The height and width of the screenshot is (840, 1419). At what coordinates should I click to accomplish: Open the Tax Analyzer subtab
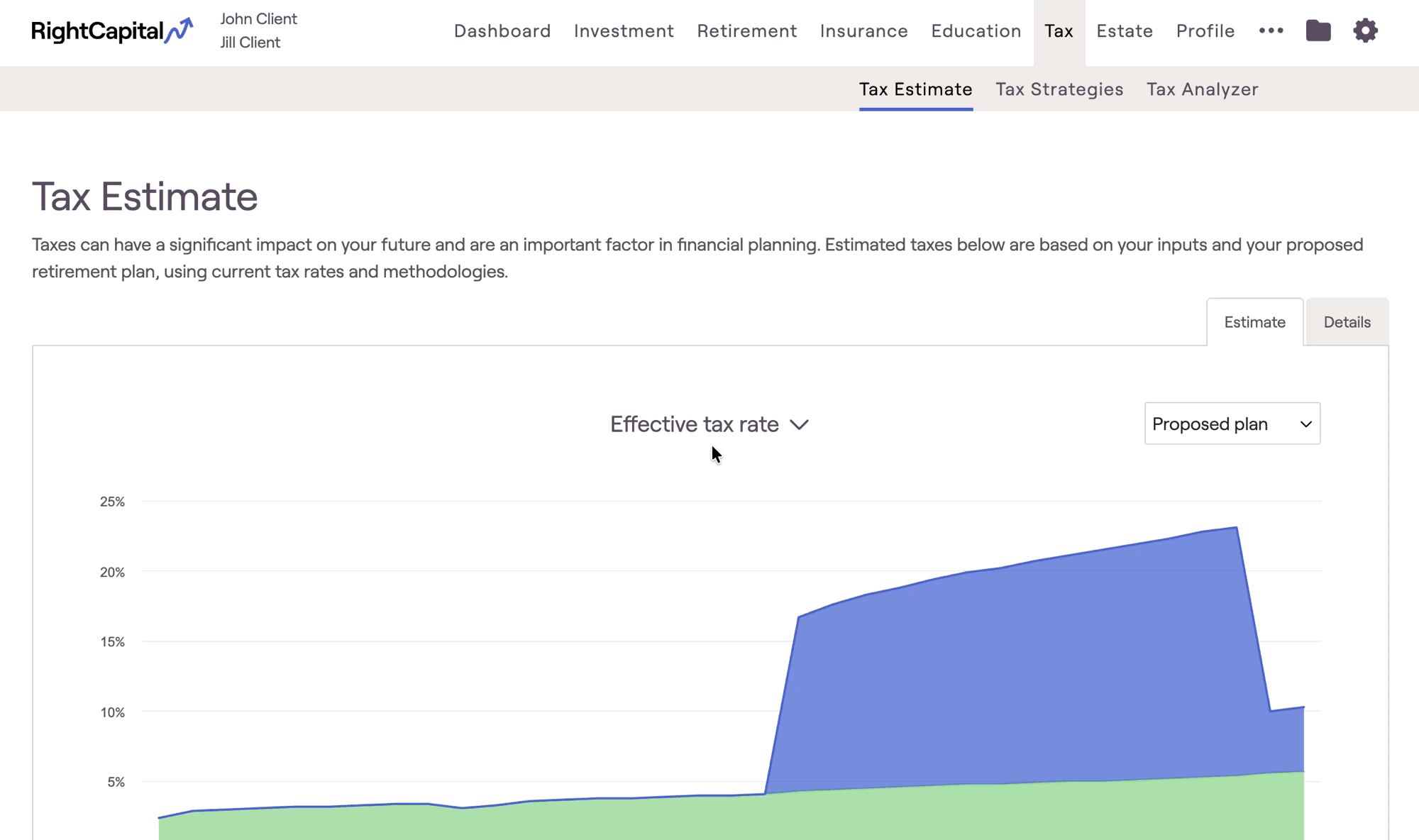1202,89
